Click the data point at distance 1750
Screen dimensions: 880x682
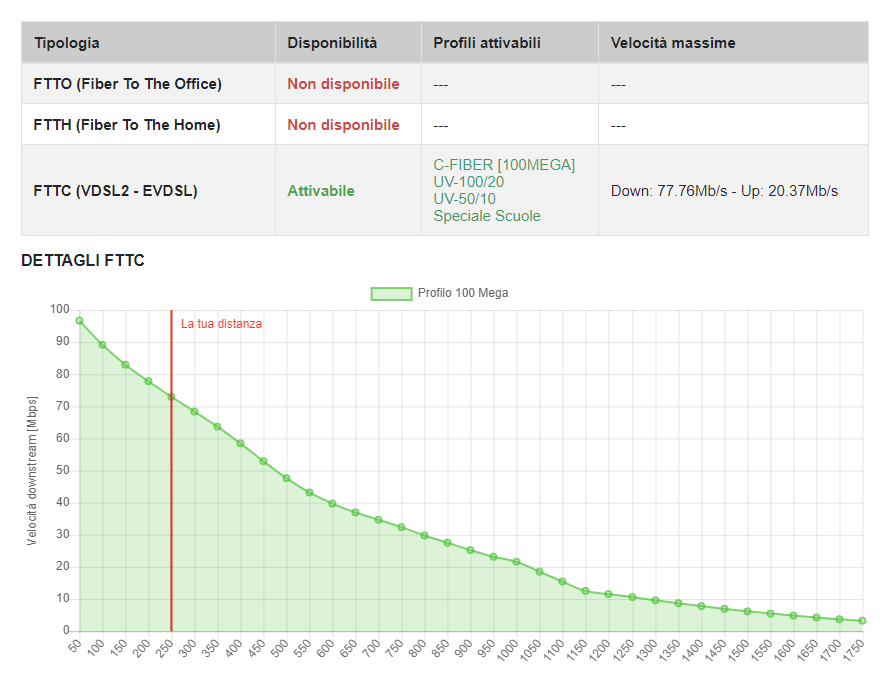pos(862,621)
